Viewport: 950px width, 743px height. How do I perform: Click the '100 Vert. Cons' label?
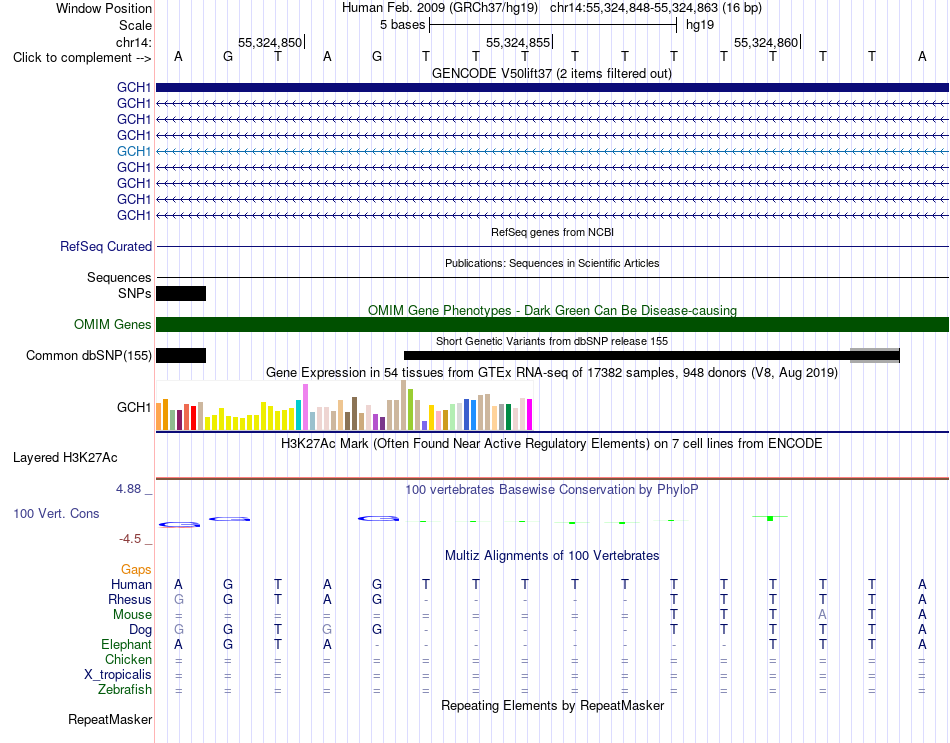[x=56, y=514]
